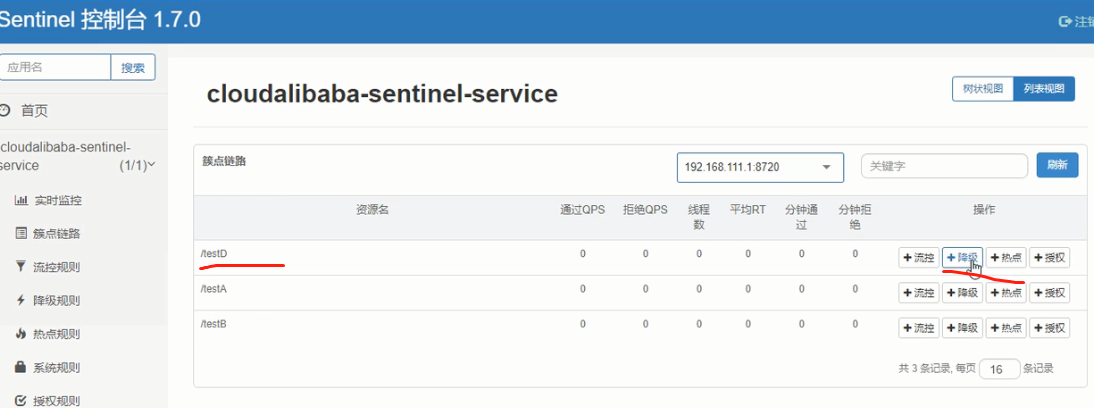Collapse the cloudalibaba-sentinel-service app menu

pyautogui.click(x=151, y=165)
